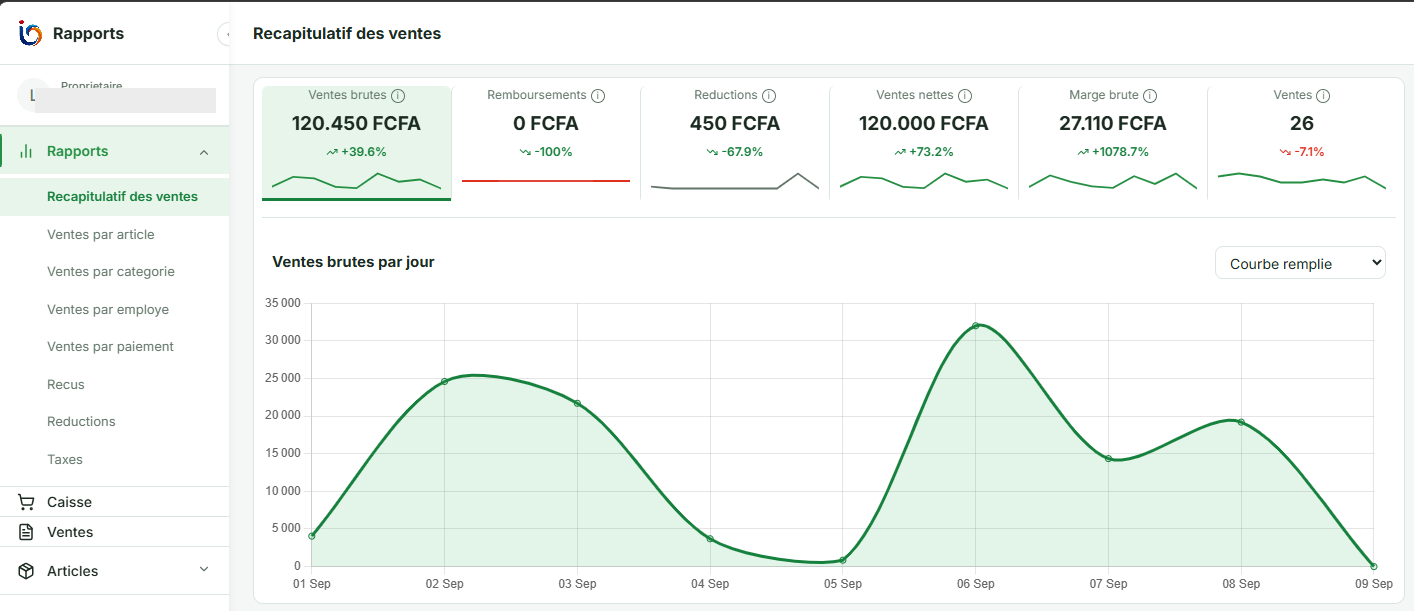Screen dimensions: 1414x611
Task: Click the 06 Sep peak data point
Action: pyautogui.click(x=976, y=325)
